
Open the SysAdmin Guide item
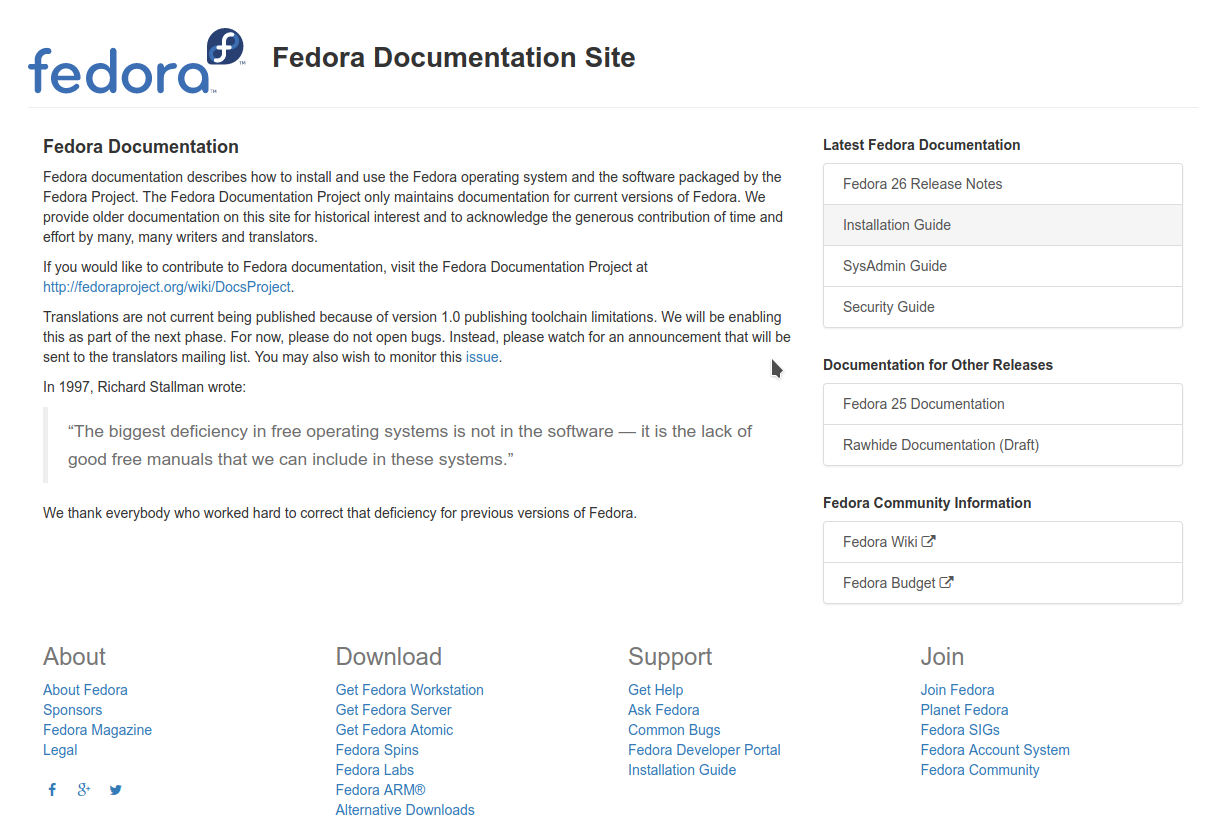click(1002, 266)
